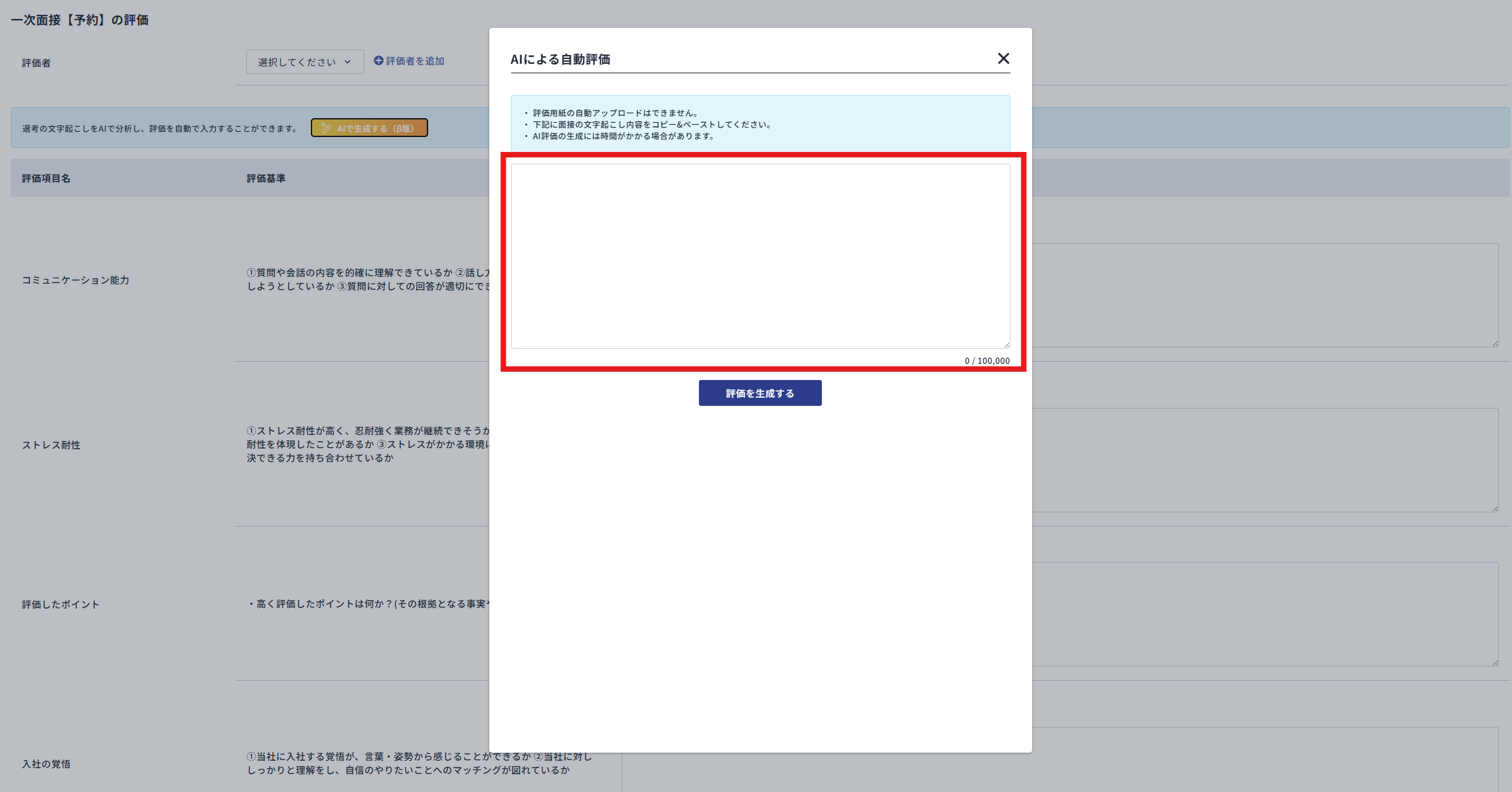The width and height of the screenshot is (1512, 792).
Task: Click resize grip of コミュニケーション能力 comment box
Action: [1495, 343]
